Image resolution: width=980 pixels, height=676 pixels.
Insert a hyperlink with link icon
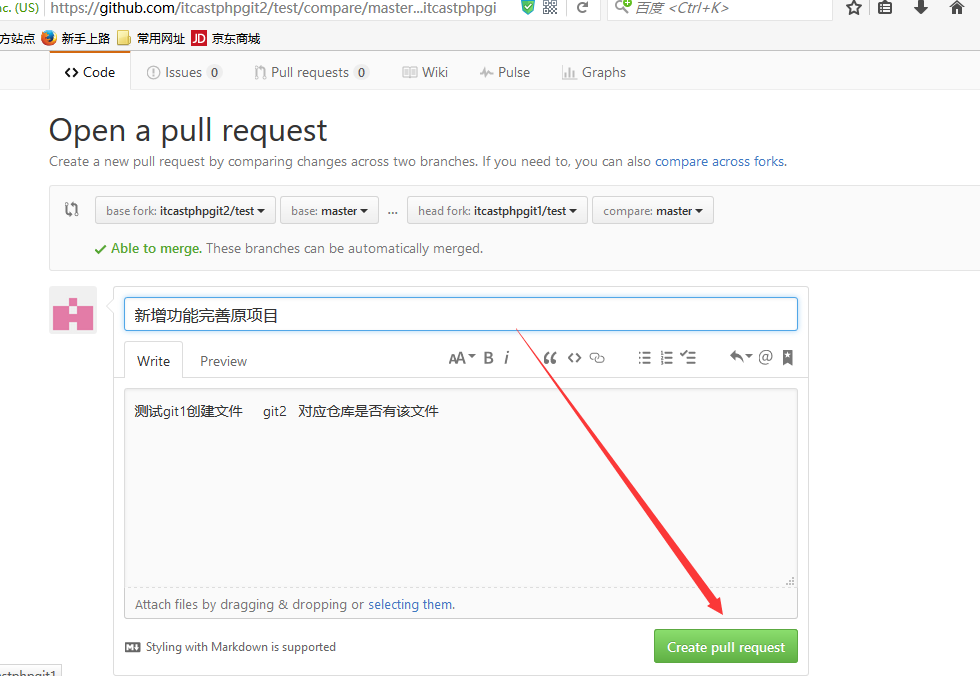click(x=598, y=358)
